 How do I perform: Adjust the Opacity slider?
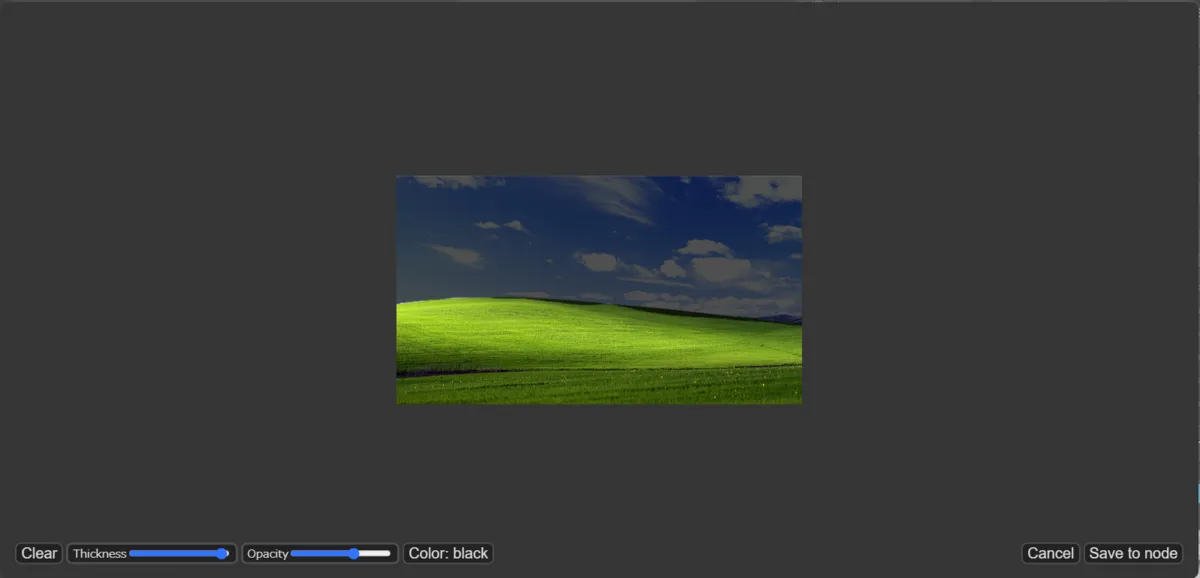[x=340, y=553]
